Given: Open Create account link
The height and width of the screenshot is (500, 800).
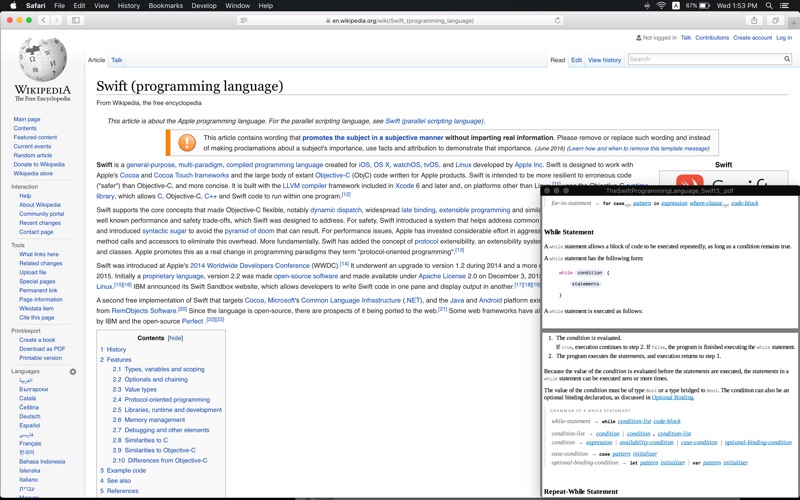Looking at the screenshot, I should [x=753, y=38].
